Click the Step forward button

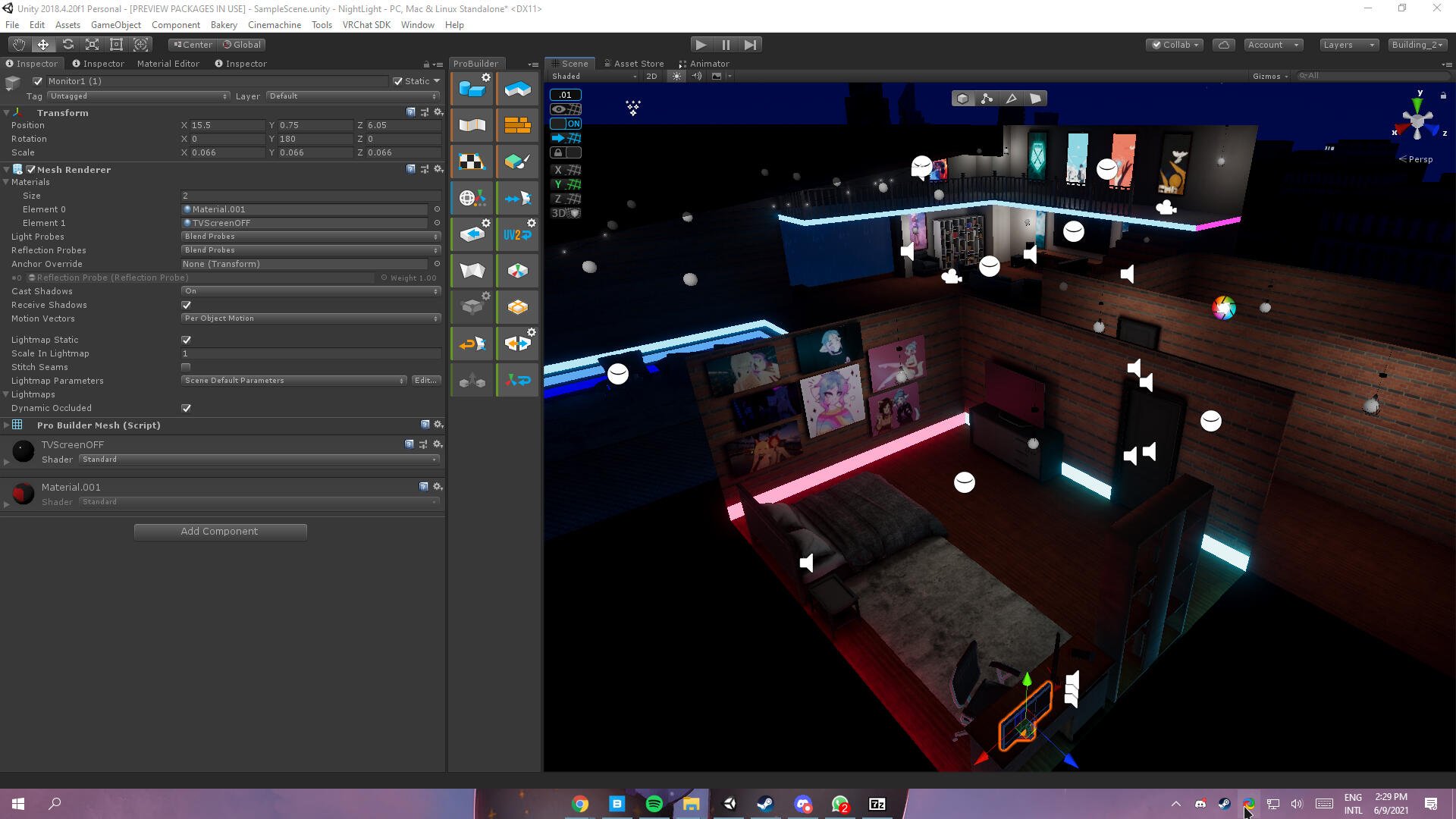coord(750,45)
